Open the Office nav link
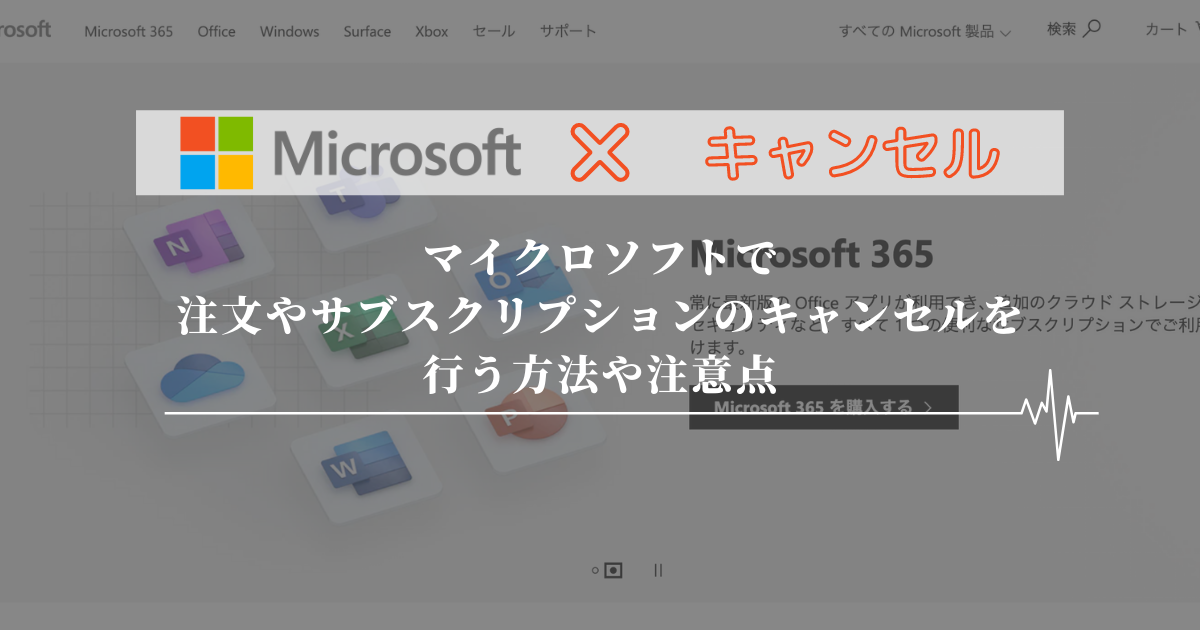The image size is (1200, 630). pos(216,31)
